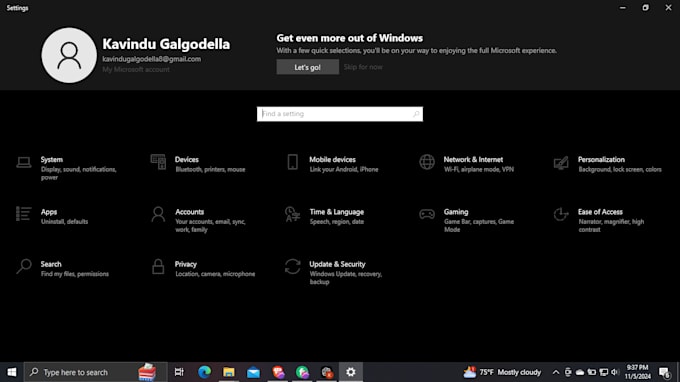
Task: Open the Apps list icon
Action: pyautogui.click(x=24, y=214)
